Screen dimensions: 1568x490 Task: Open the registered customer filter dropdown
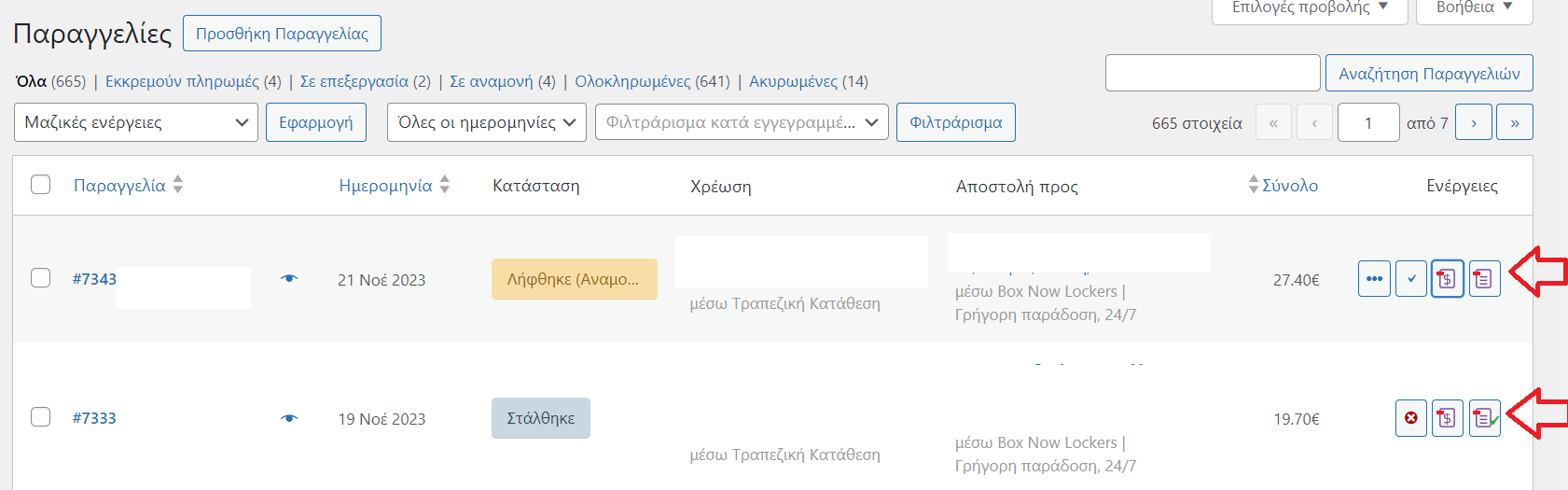click(x=742, y=122)
